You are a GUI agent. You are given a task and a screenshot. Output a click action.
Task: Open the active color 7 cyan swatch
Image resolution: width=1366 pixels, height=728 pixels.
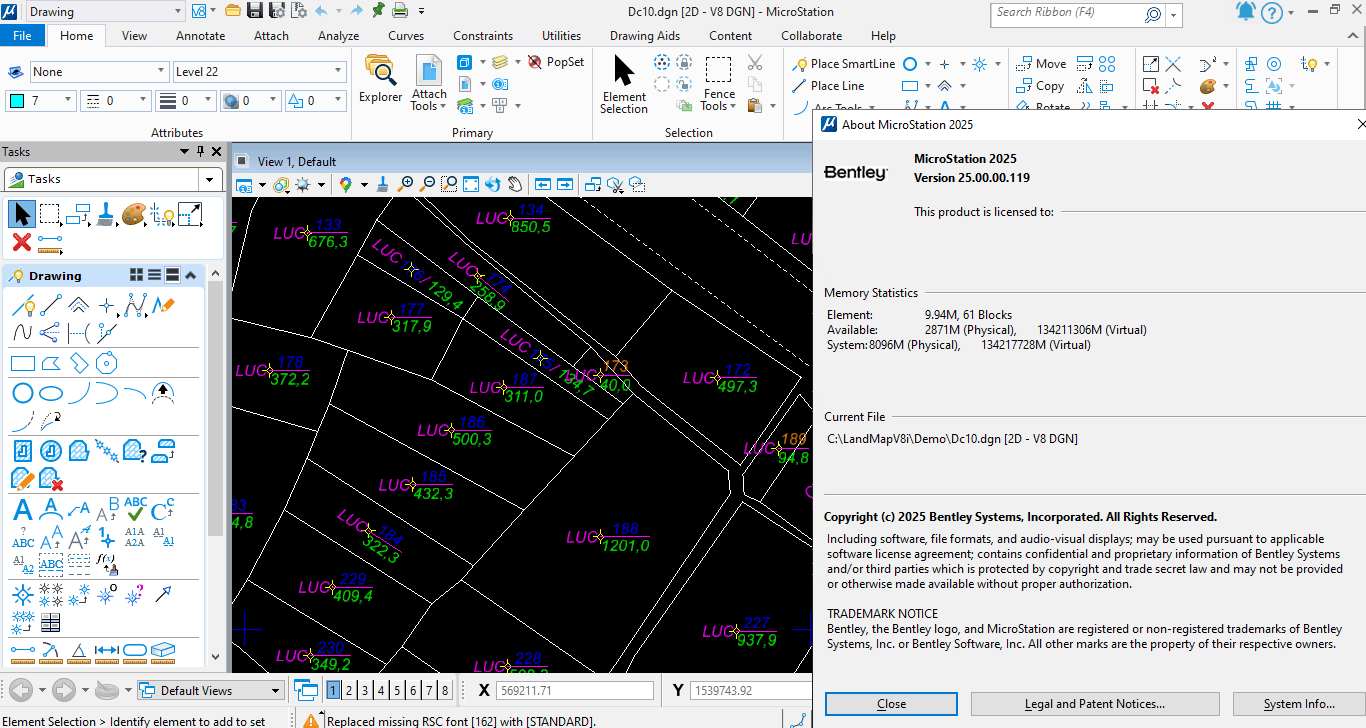coord(17,100)
